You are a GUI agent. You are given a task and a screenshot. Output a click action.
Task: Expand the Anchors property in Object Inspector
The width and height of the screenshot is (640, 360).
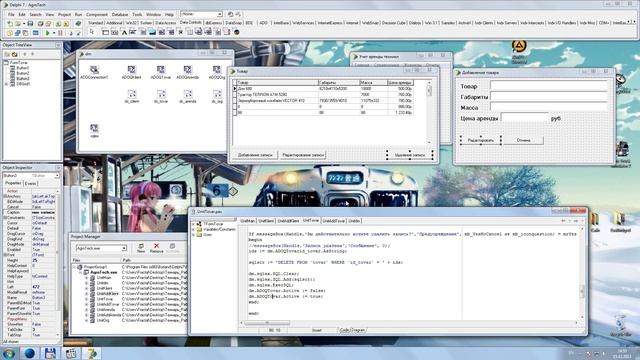coord(5,196)
